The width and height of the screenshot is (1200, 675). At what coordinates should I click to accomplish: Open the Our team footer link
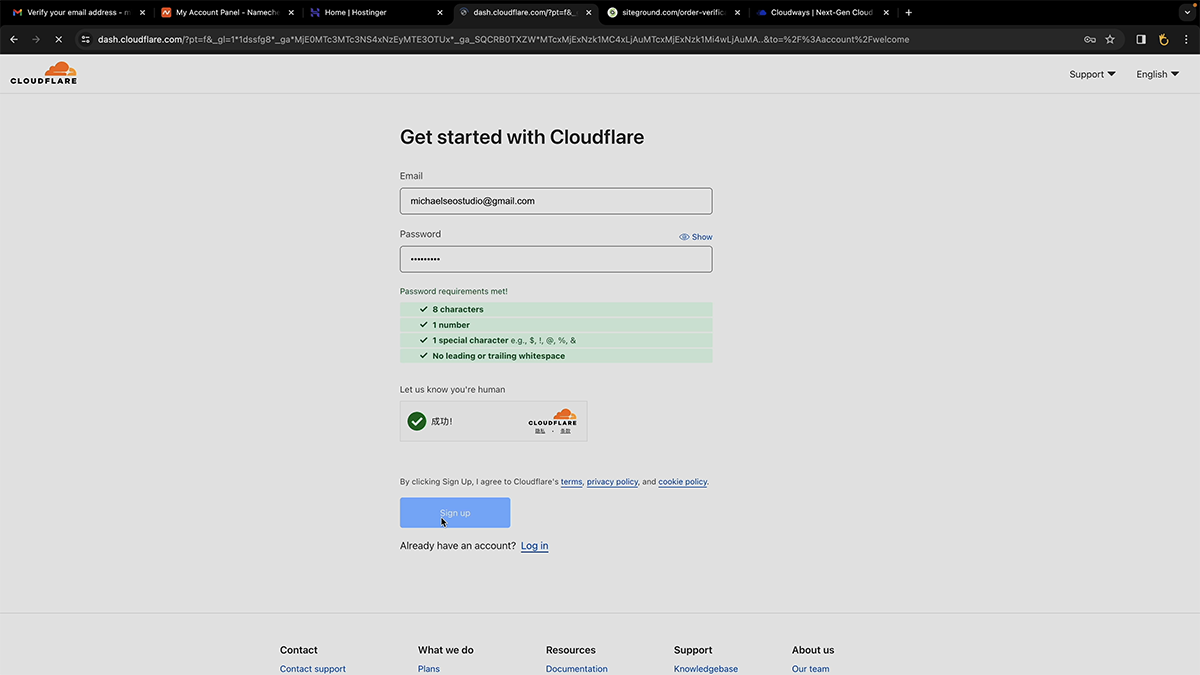point(811,669)
